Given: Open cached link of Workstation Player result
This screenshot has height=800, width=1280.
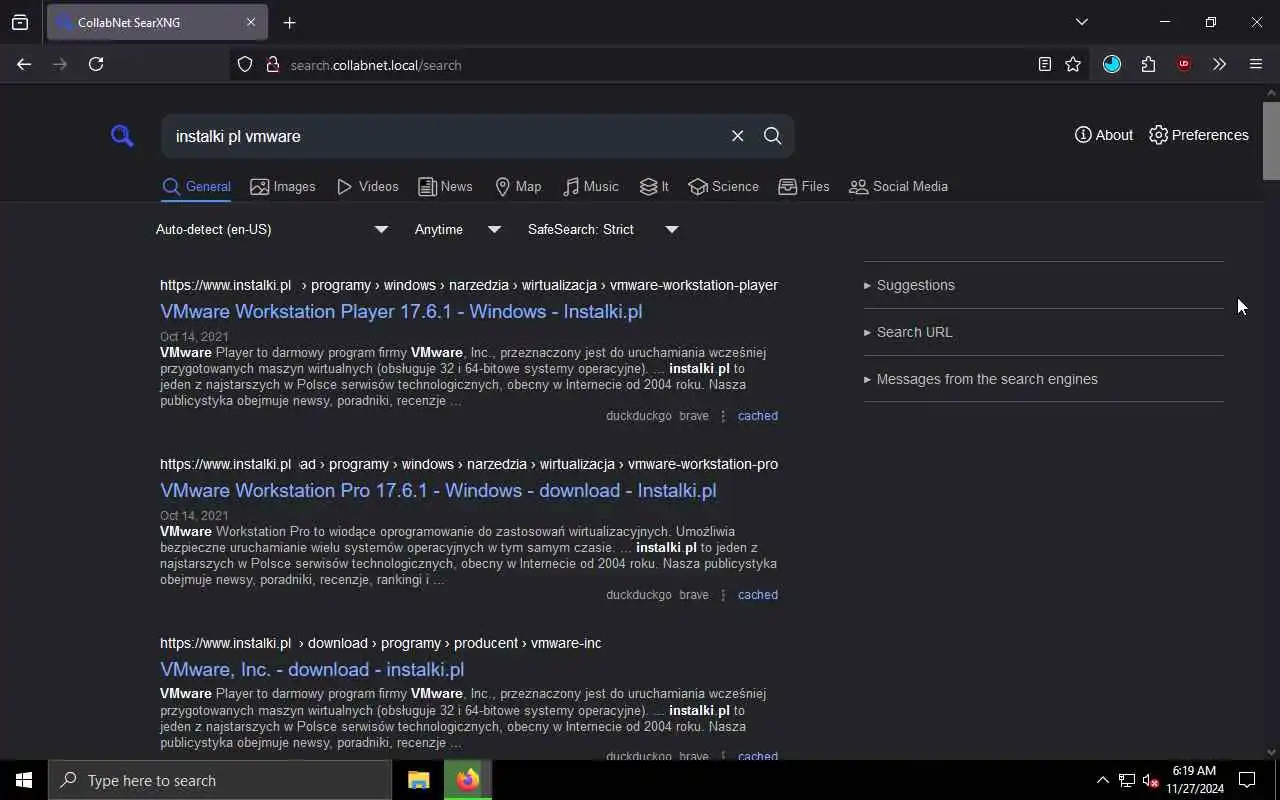Looking at the screenshot, I should (x=757, y=416).
